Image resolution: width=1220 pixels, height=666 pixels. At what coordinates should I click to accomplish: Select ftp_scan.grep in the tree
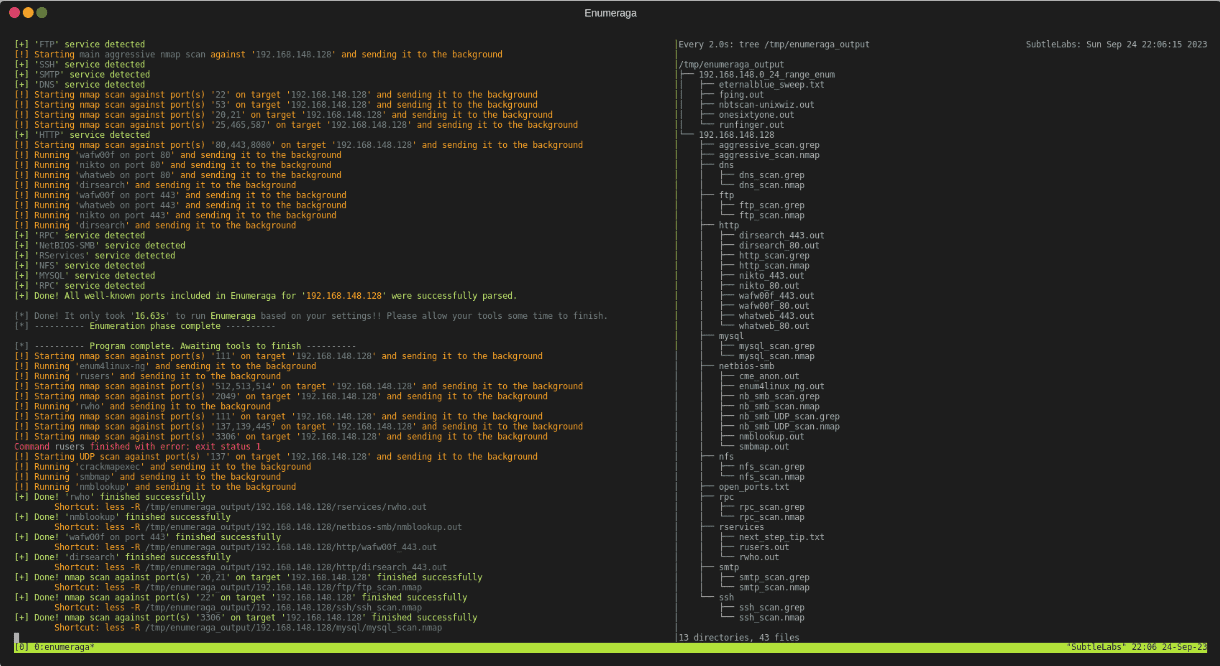(x=770, y=205)
